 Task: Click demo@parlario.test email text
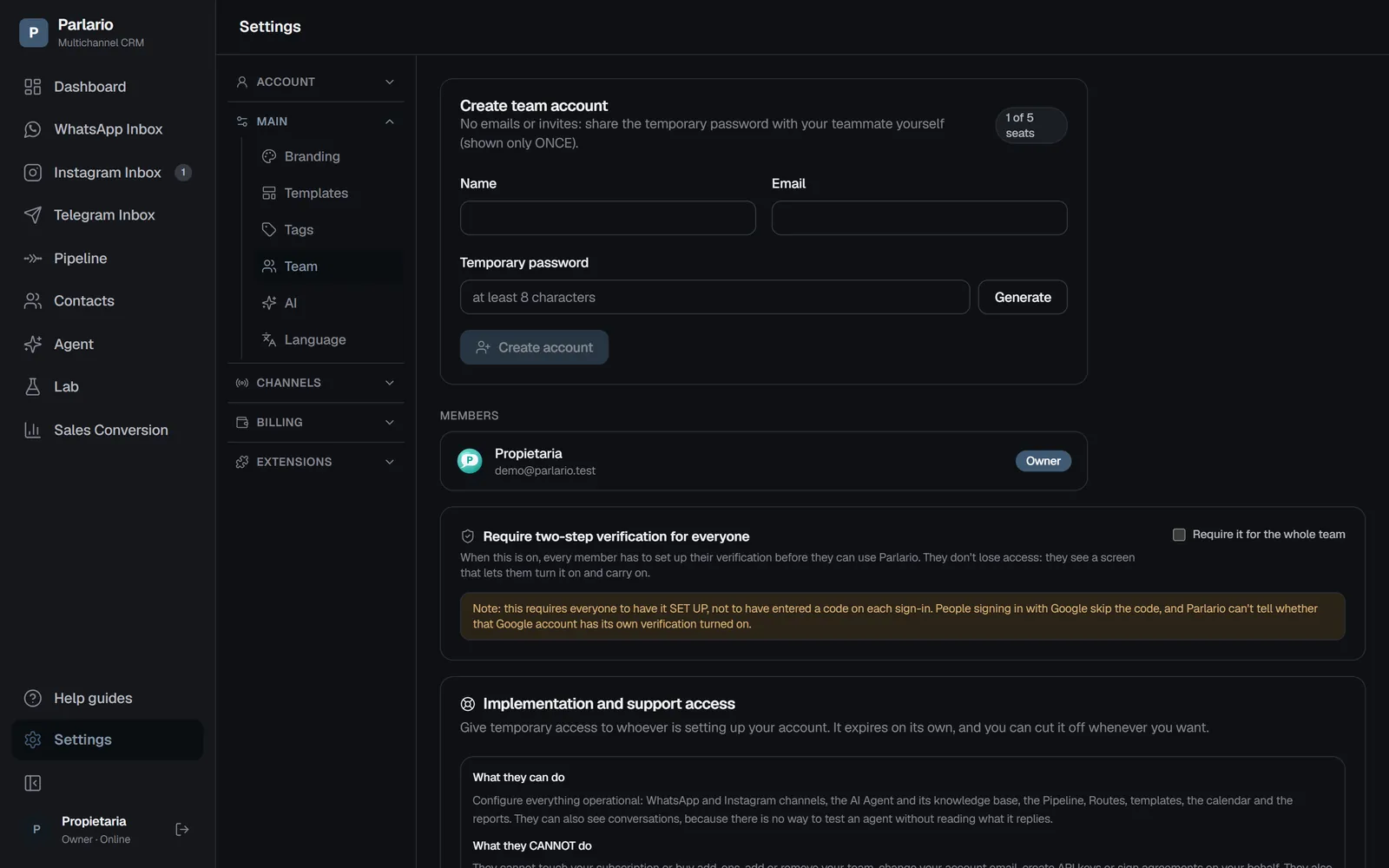pos(545,470)
